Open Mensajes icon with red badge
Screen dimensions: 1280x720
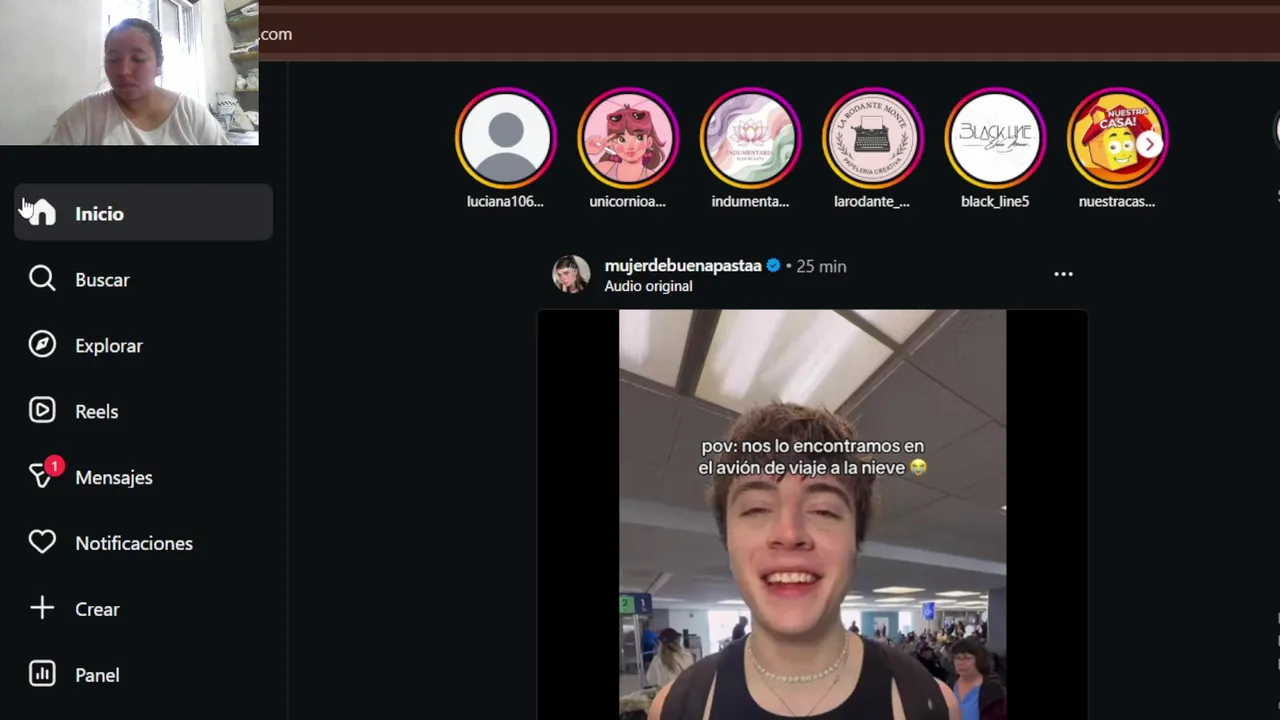click(44, 475)
